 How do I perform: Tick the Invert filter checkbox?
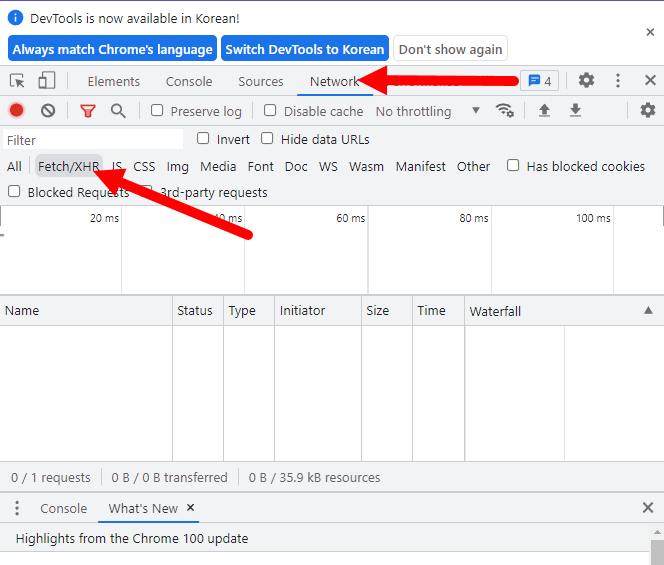[203, 138]
